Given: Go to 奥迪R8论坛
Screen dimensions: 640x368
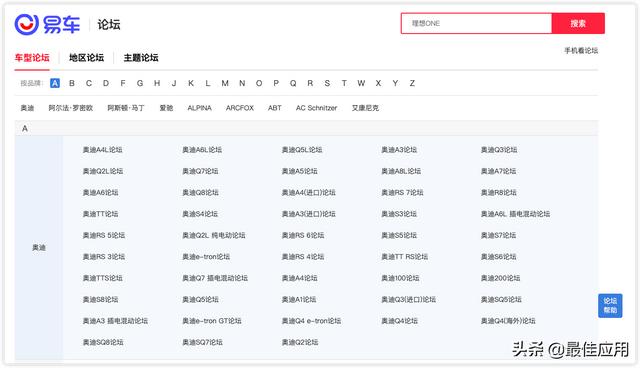Looking at the screenshot, I should point(498,193).
